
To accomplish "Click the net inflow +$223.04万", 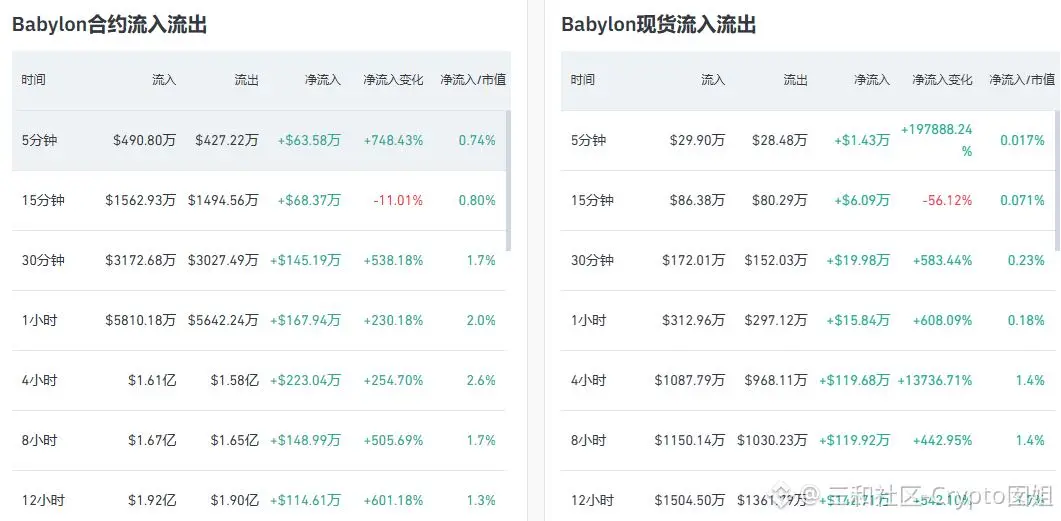I will [305, 380].
